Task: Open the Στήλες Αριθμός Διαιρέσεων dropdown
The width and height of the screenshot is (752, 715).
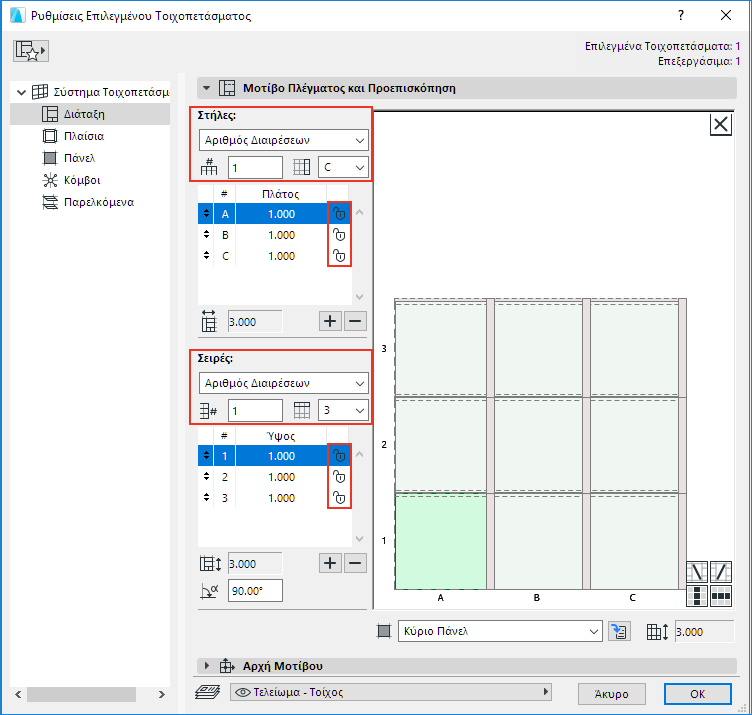Action: click(x=283, y=141)
